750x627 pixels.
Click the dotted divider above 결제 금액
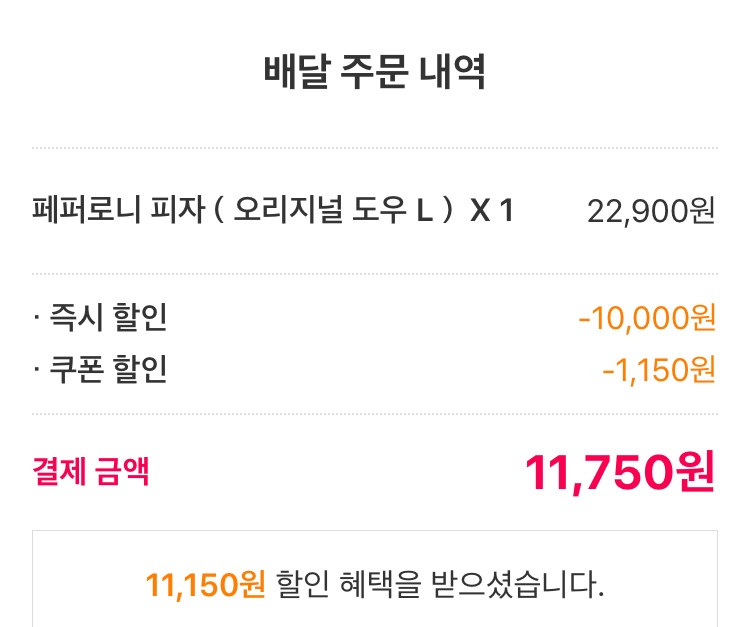pyautogui.click(x=375, y=414)
